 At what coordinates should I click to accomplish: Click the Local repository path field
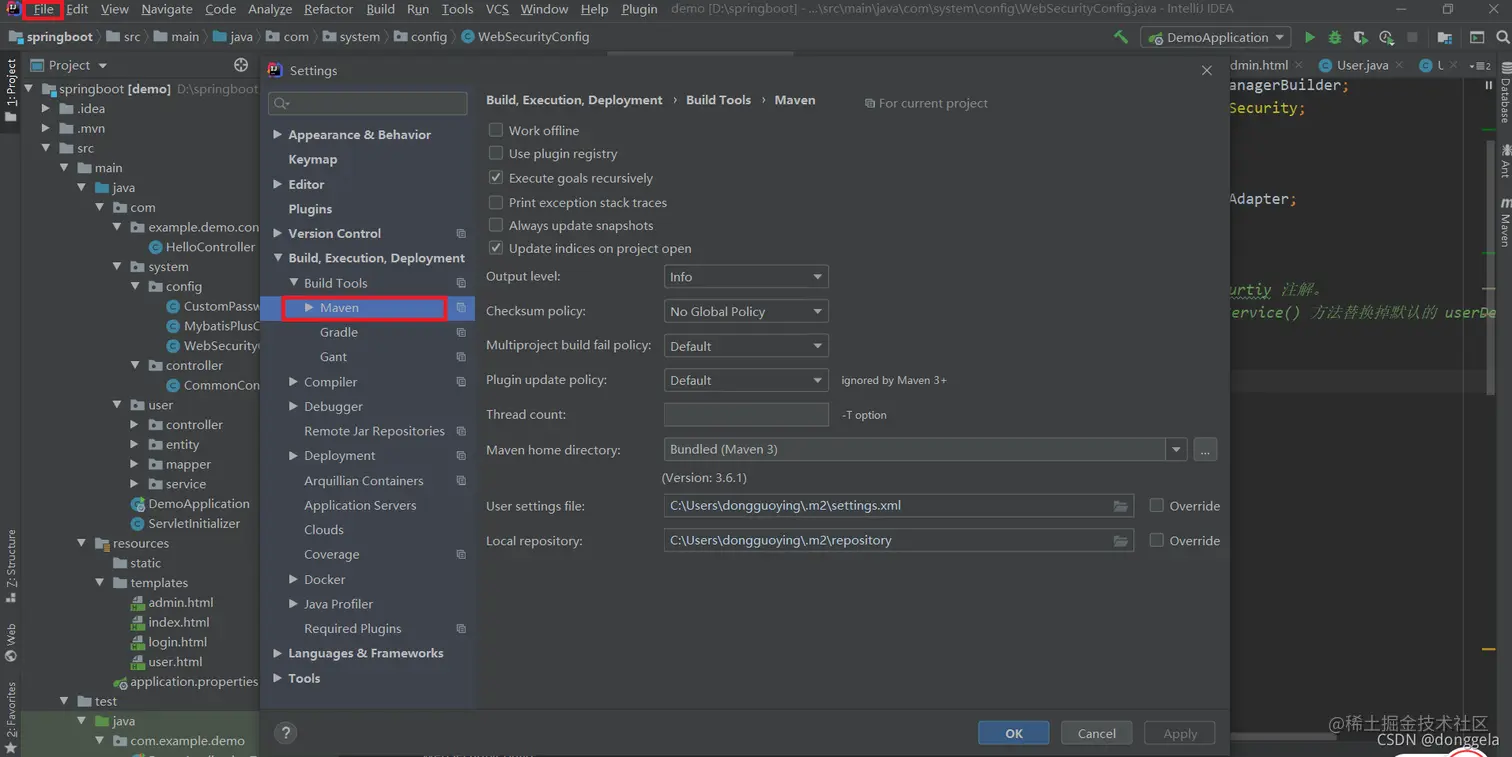coord(899,540)
